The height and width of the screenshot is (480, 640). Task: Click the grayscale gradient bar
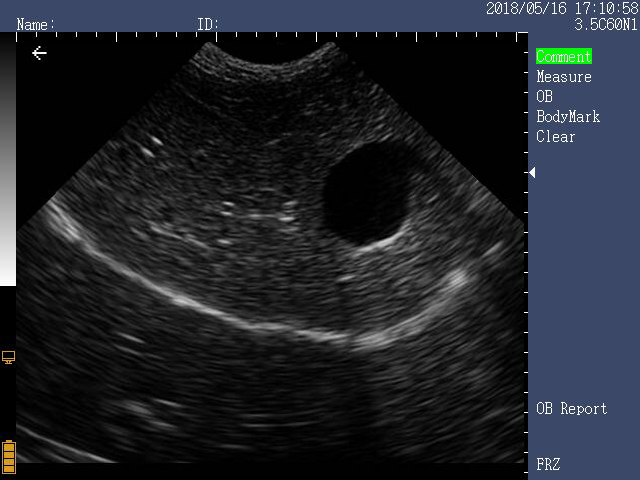(x=8, y=159)
